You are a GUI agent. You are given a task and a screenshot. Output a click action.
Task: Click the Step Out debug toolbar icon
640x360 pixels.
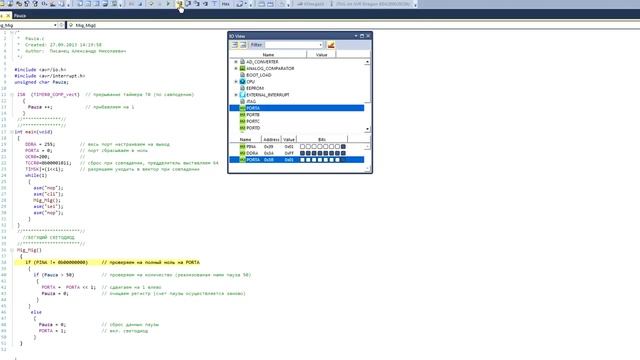(x=196, y=4)
